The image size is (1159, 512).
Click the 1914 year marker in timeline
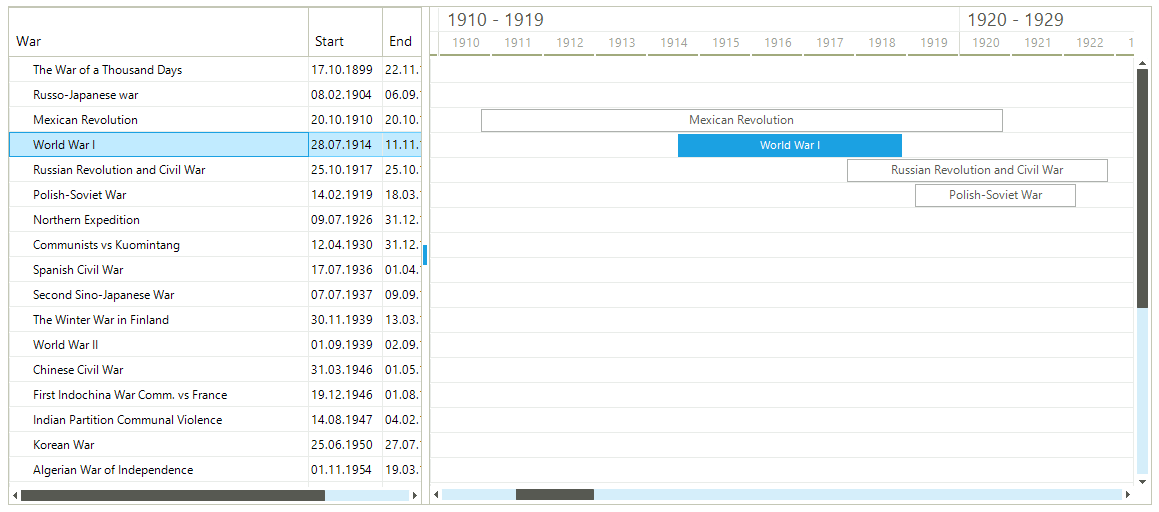(674, 43)
